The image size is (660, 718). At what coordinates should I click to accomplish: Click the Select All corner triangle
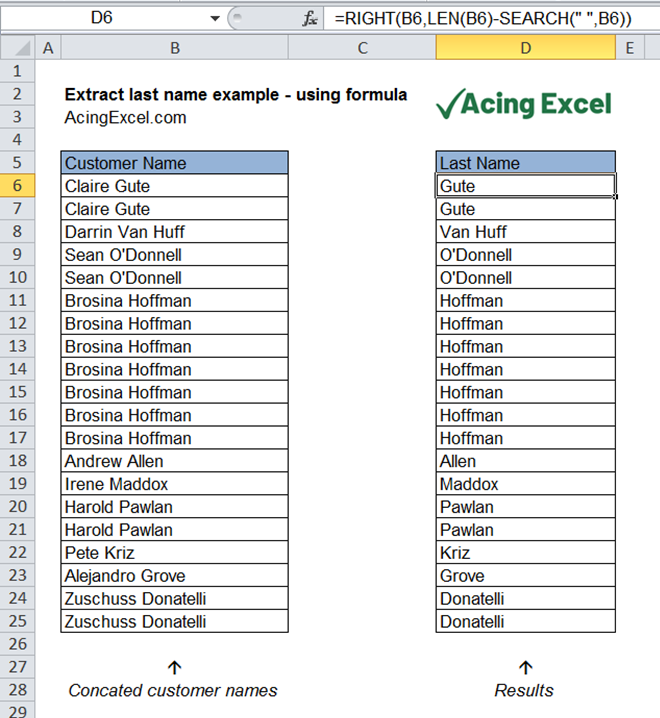coord(18,48)
